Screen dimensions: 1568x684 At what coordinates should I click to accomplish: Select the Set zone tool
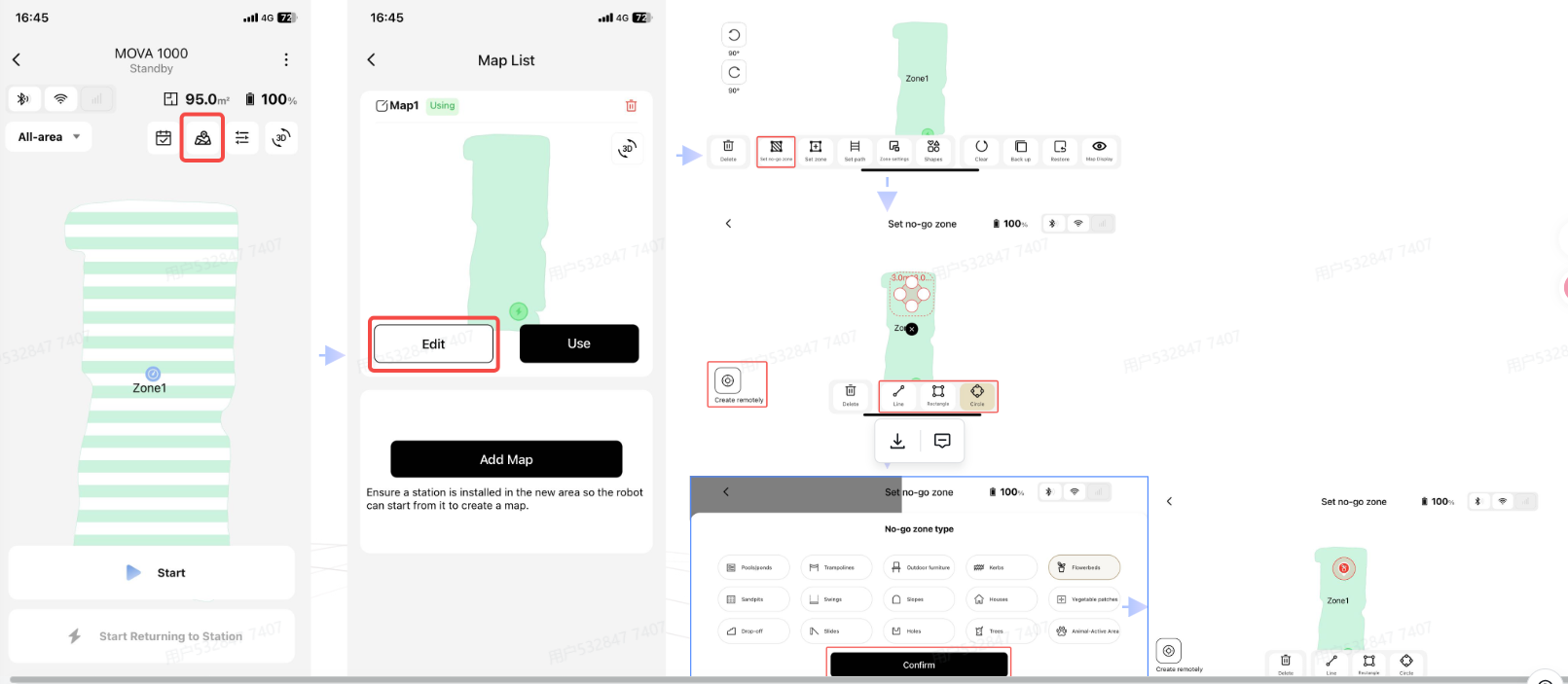pos(816,151)
